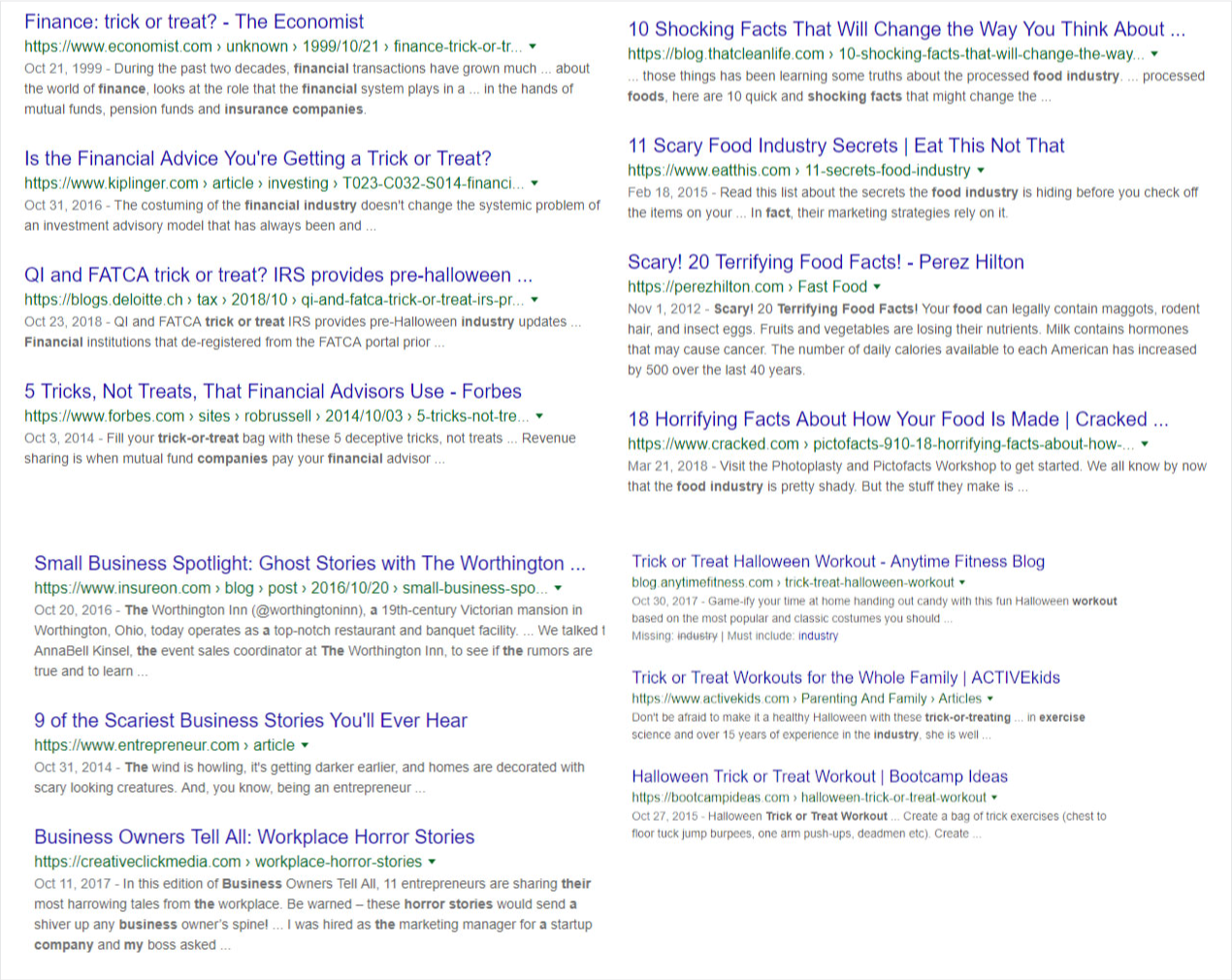Expand the dropdown arrow beside the bootcampideas.com URL
Viewport: 1232px width, 980px height.
click(x=994, y=798)
